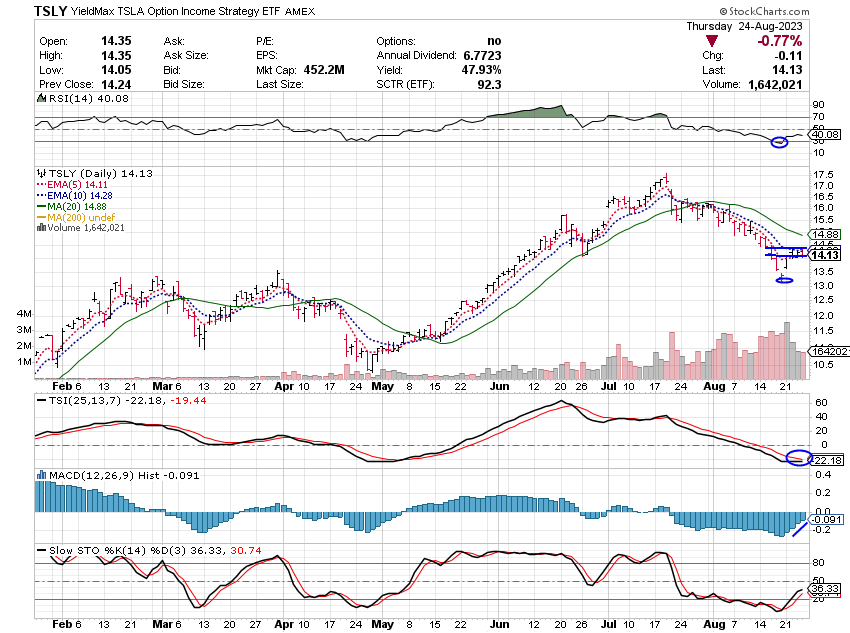Screen dimensions: 850x633
Task: Click the histogram icon beside MACD(12,26,9)
Action: coord(42,475)
